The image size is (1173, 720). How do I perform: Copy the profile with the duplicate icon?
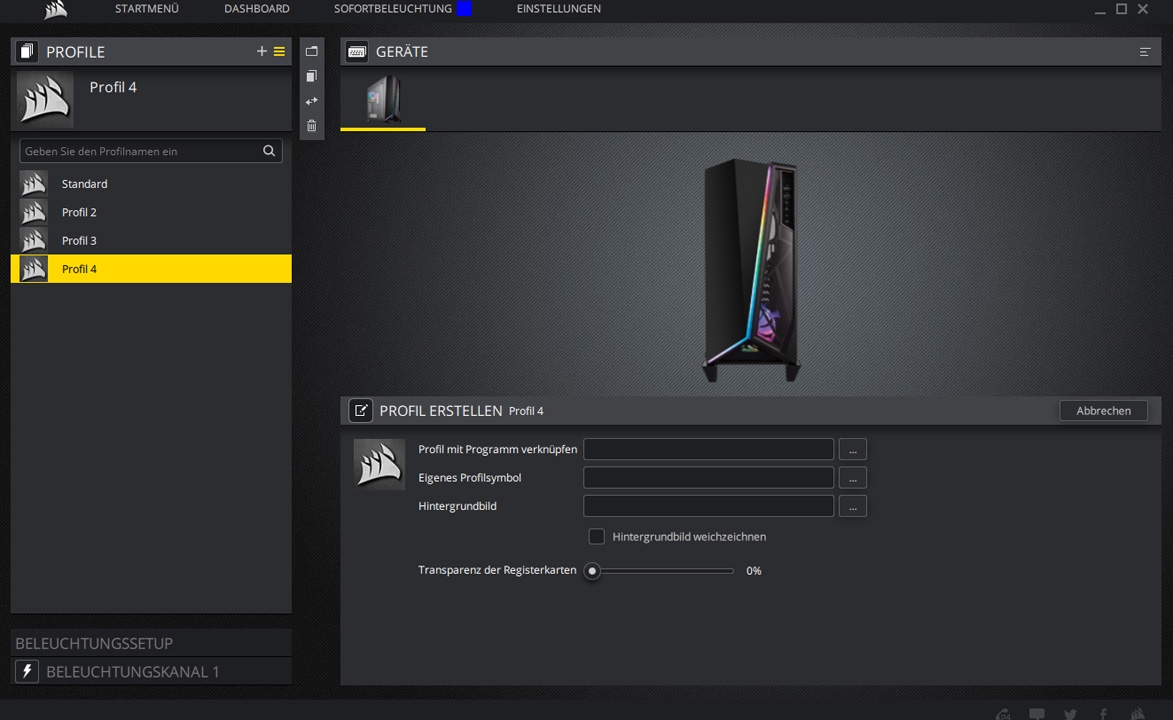(312, 76)
